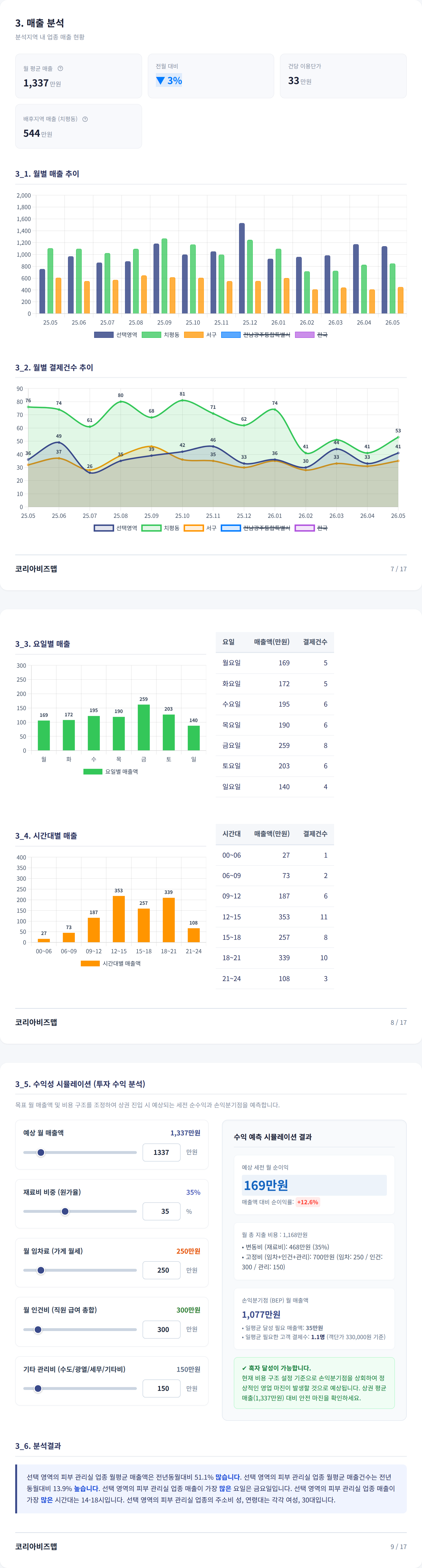Image resolution: width=422 pixels, height=1568 pixels.
Task: Enable 전남광주통합특별시 legend in 월별 매출 추이 chart
Action: pos(256,335)
